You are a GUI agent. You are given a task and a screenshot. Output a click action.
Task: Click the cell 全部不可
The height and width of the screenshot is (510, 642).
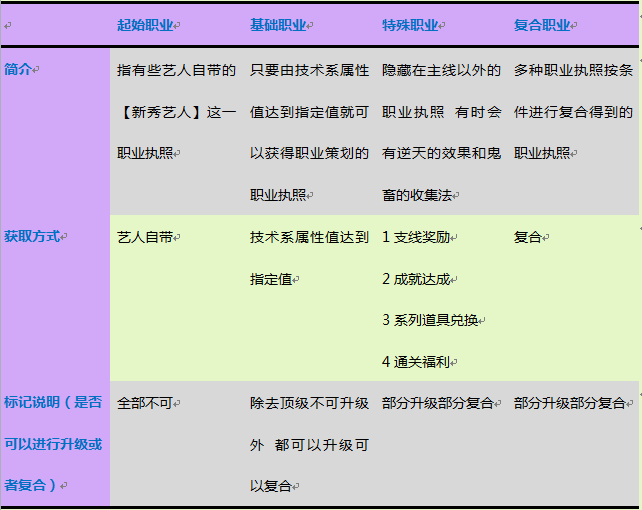[x=145, y=404]
